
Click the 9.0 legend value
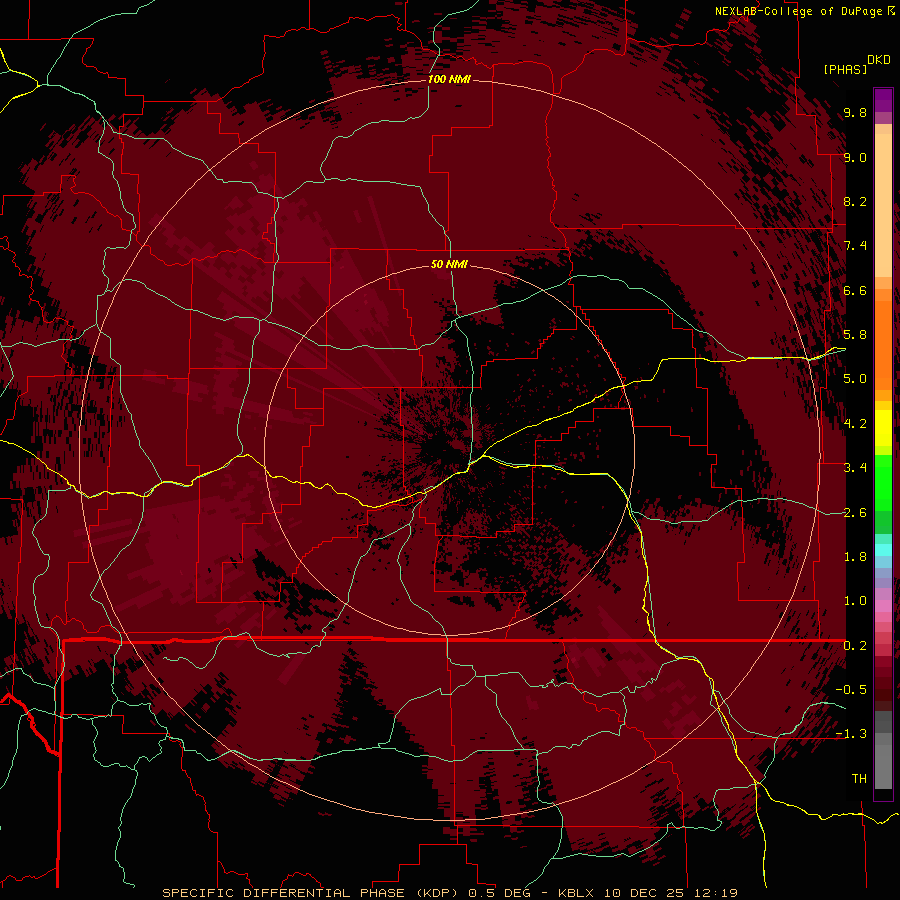pos(855,157)
